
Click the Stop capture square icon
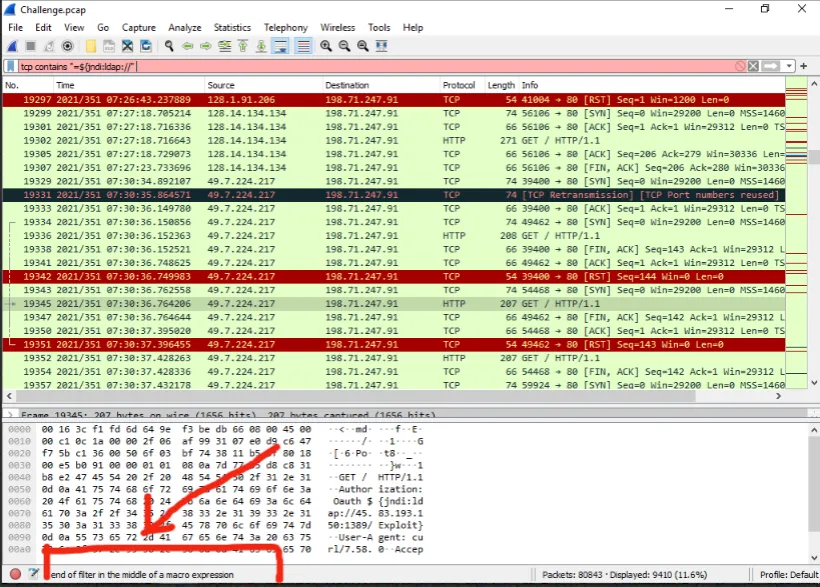(x=30, y=46)
